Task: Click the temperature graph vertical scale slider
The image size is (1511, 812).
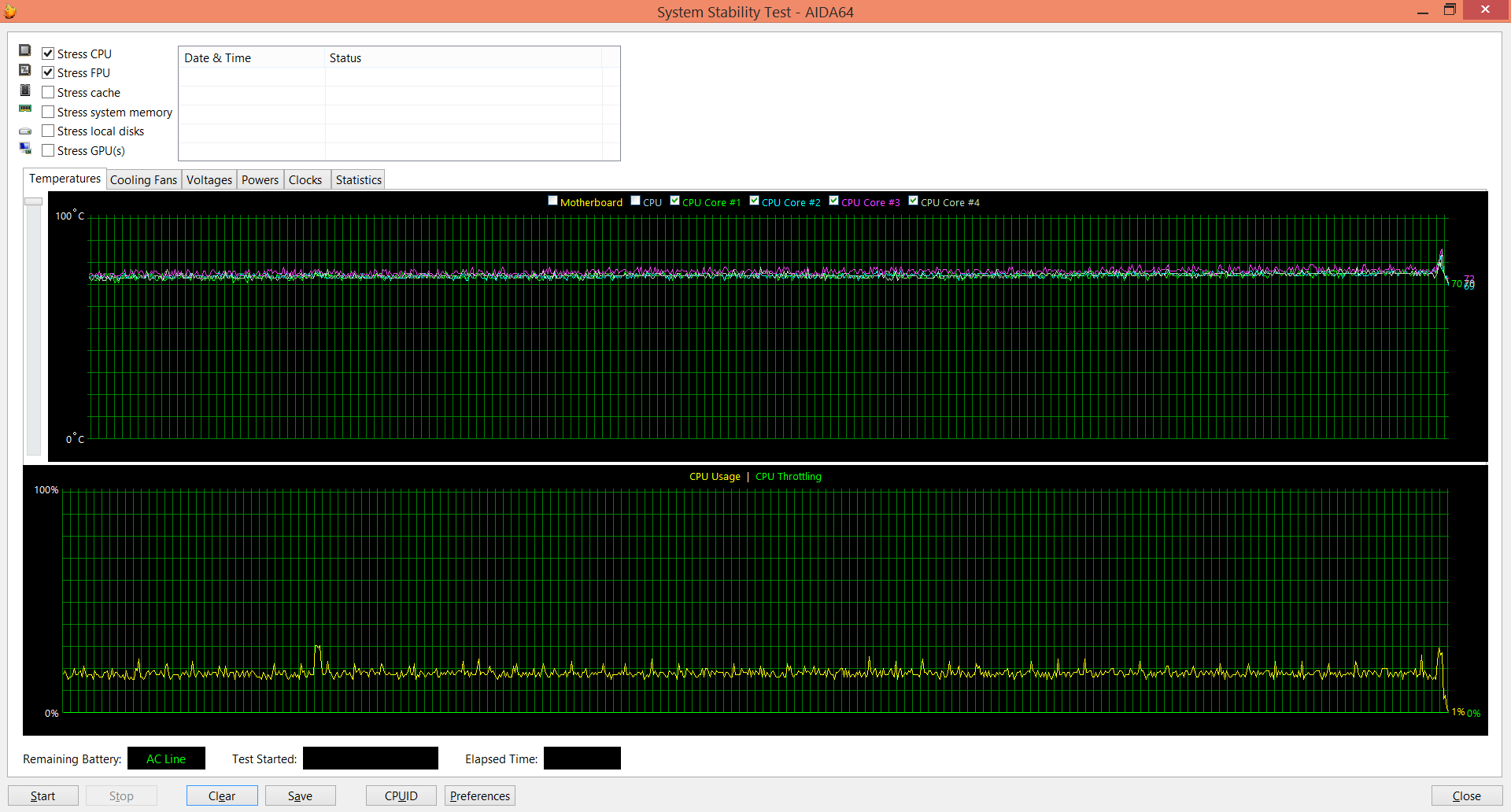Action: click(x=33, y=201)
